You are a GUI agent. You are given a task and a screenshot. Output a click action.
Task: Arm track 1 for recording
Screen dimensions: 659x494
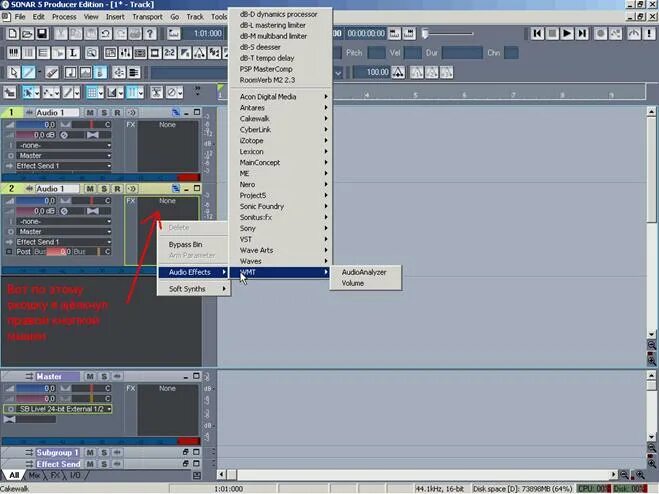pyautogui.click(x=117, y=113)
